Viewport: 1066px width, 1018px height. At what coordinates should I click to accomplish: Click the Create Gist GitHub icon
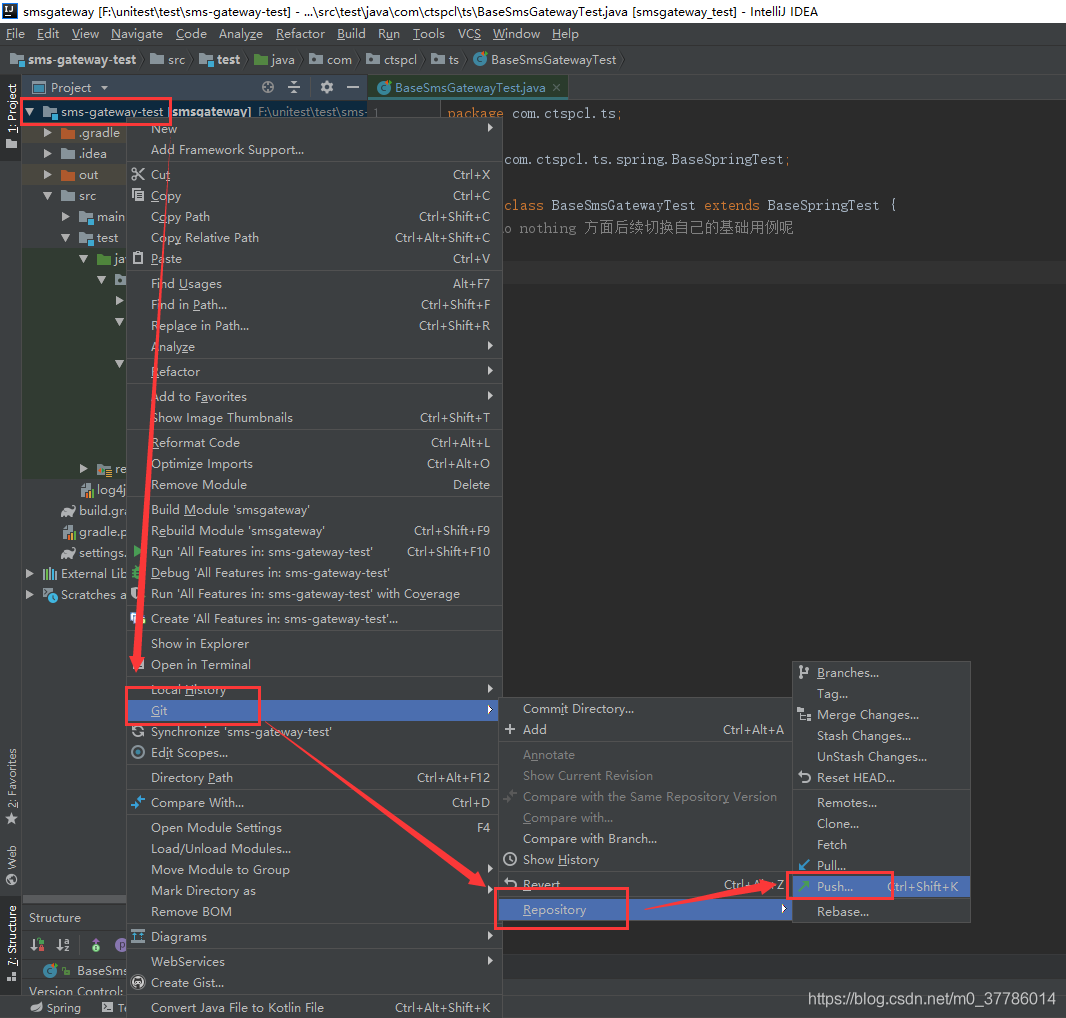click(x=138, y=982)
